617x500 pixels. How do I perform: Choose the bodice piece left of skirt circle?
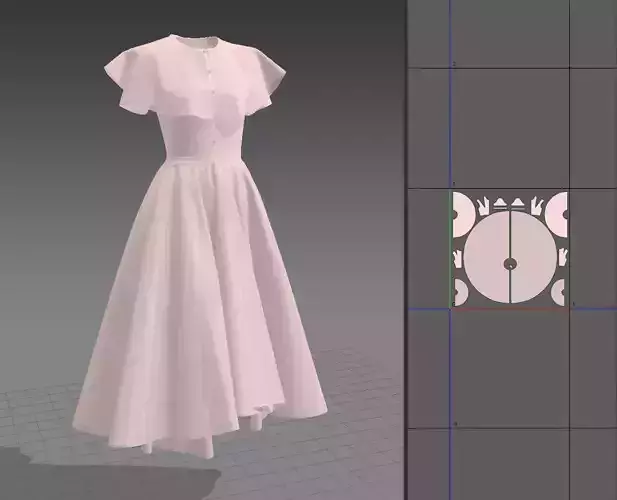[x=458, y=258]
